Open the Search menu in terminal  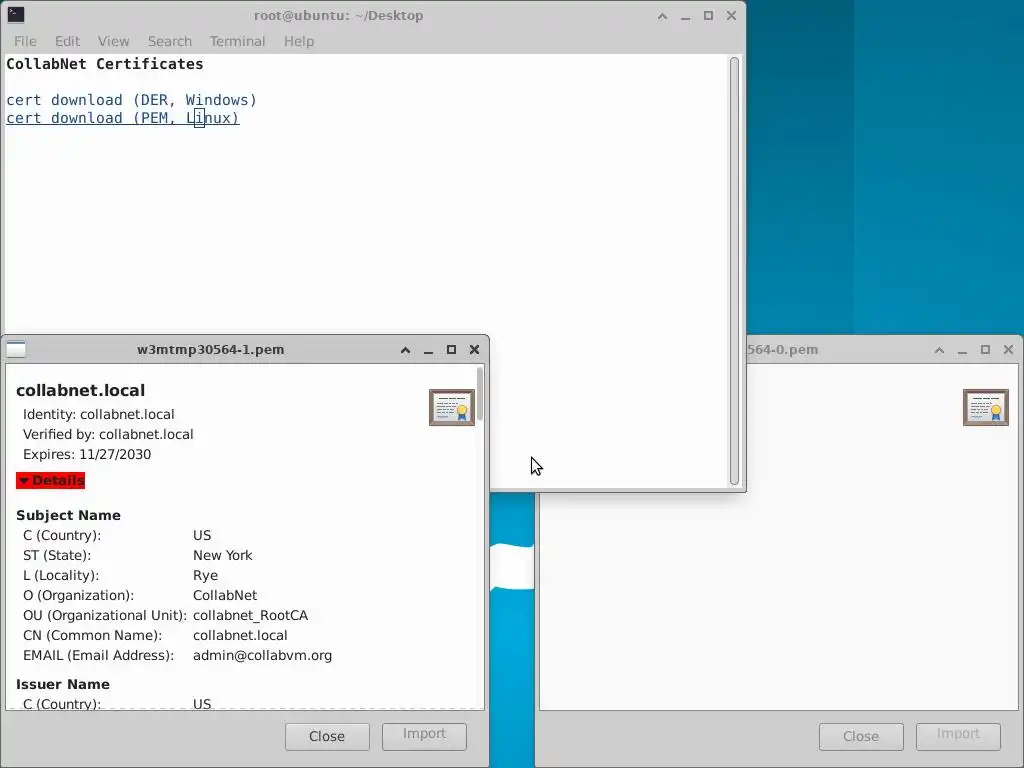(170, 41)
